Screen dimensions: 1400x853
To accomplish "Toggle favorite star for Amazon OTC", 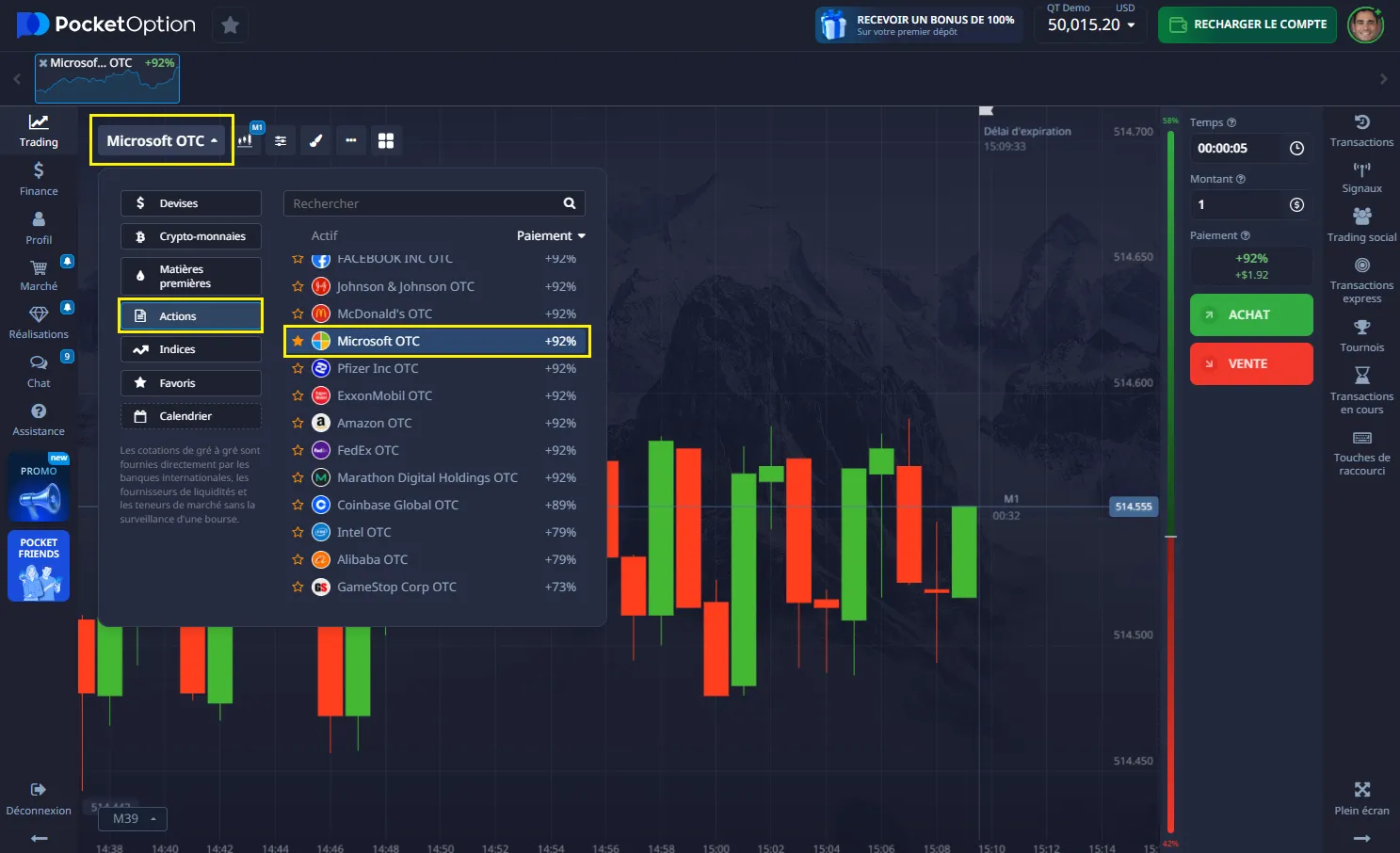I will click(x=298, y=423).
